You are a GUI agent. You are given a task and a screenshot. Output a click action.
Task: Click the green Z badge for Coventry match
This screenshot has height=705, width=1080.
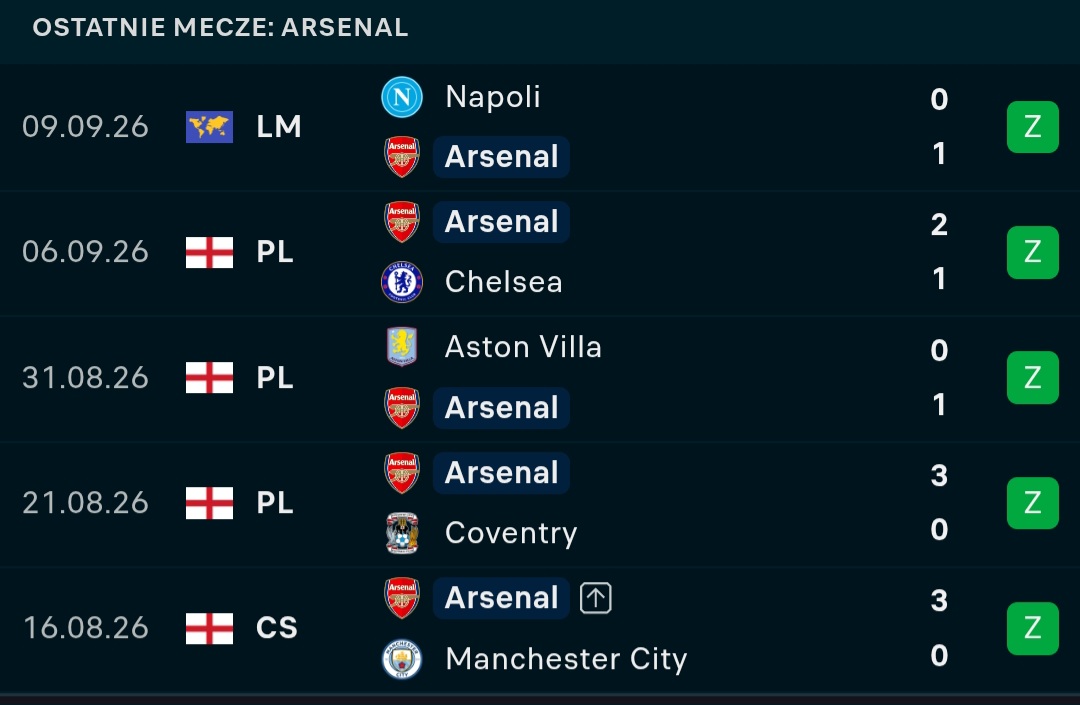coord(1032,503)
